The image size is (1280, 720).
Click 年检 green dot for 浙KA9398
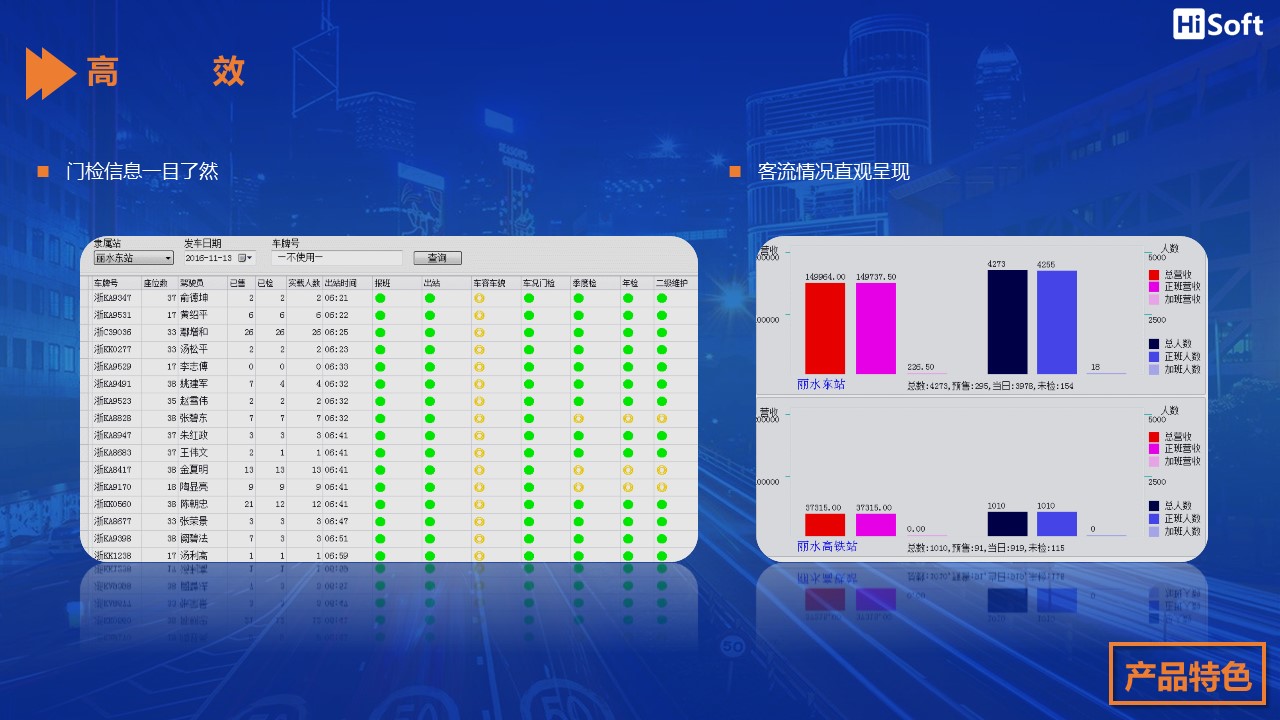(x=628, y=538)
